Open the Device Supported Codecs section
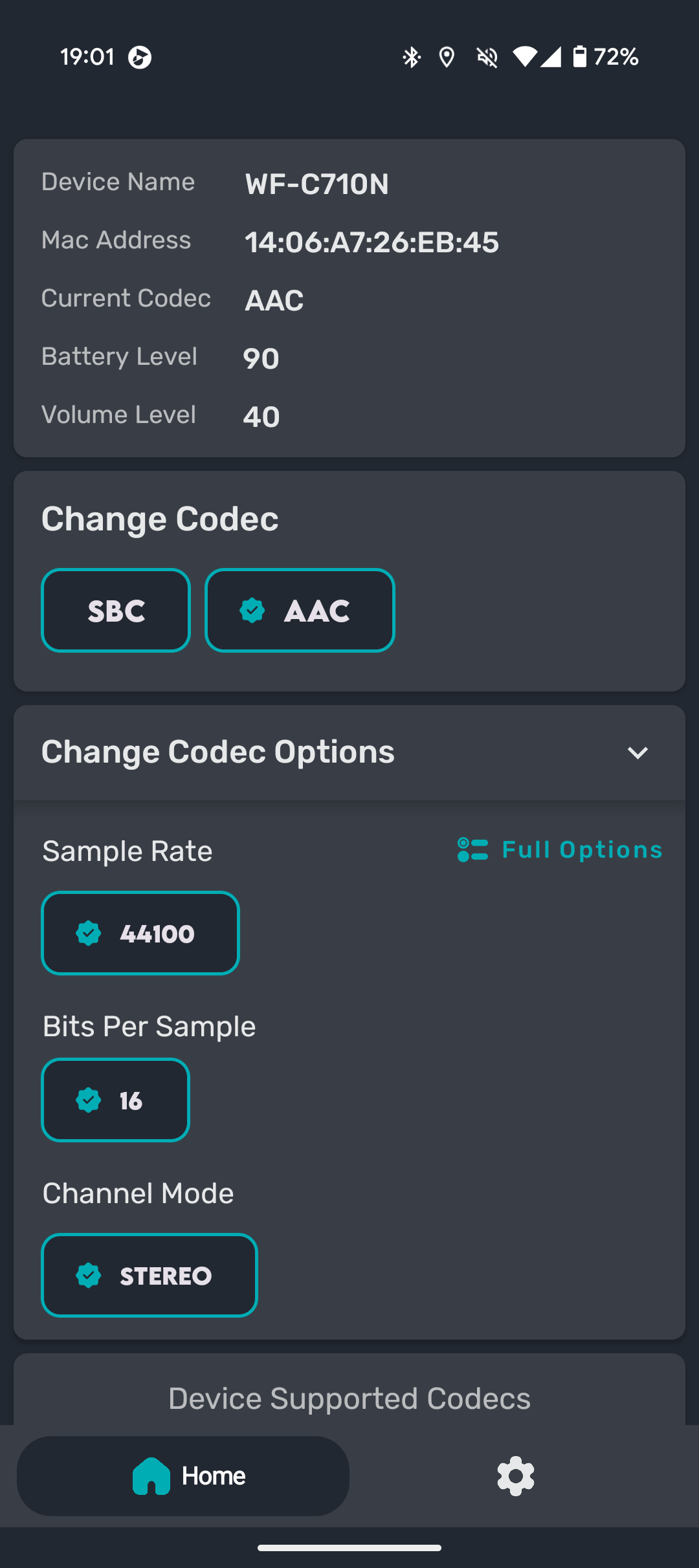 [349, 1399]
